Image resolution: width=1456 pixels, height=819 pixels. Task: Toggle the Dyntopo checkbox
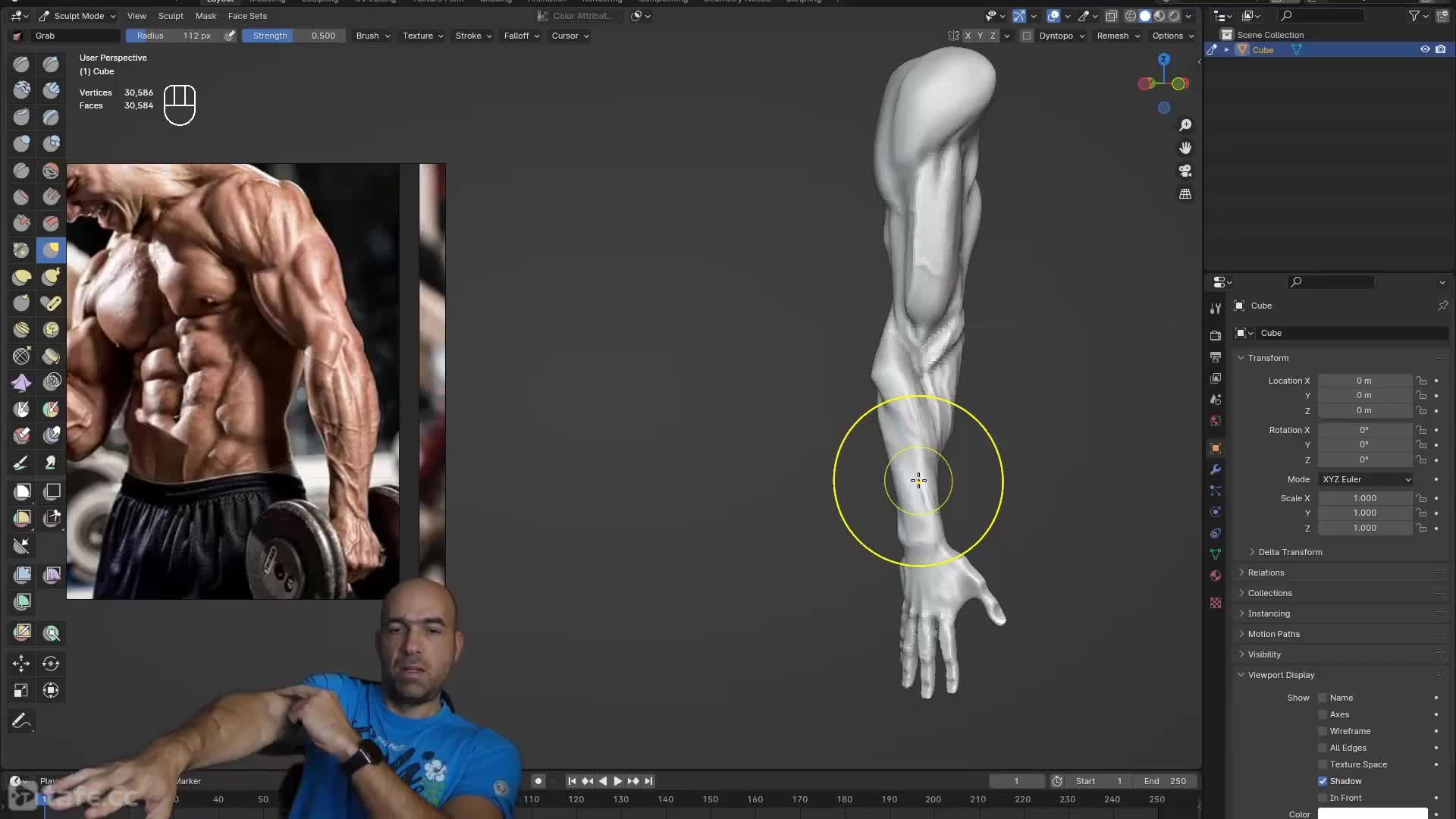point(1027,36)
